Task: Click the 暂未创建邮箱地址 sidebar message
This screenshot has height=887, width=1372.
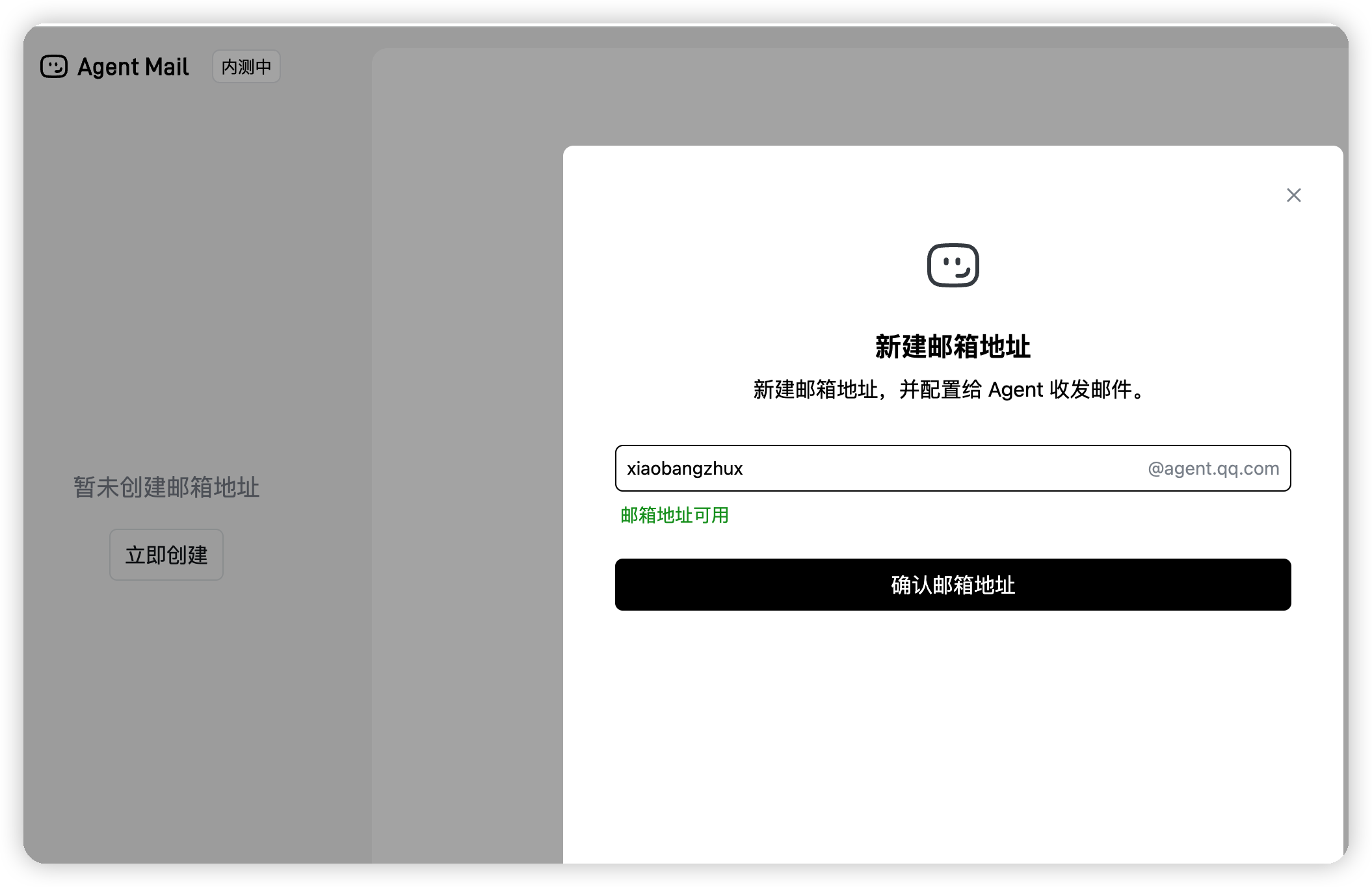Action: (166, 487)
